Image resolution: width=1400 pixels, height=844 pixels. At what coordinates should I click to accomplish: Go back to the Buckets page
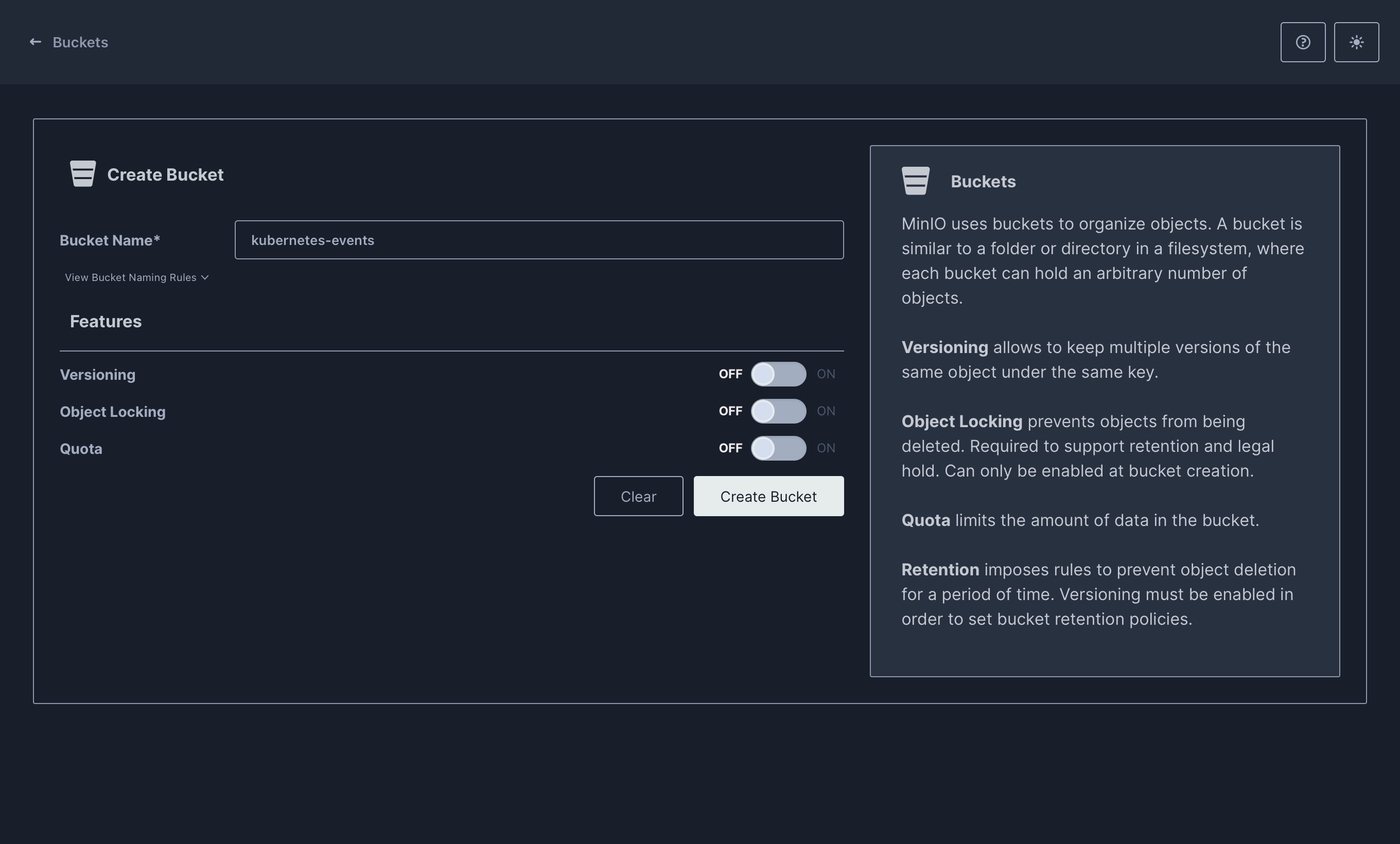click(x=80, y=42)
